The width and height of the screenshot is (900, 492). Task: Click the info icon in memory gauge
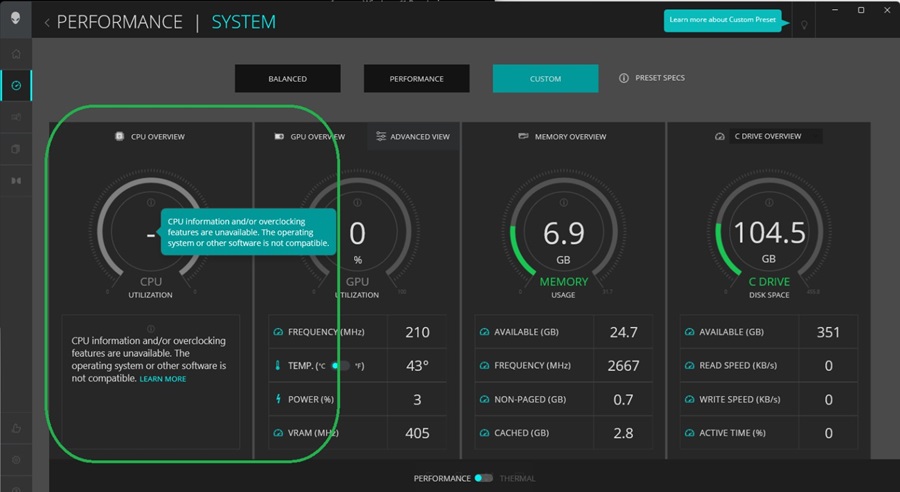[x=563, y=202]
